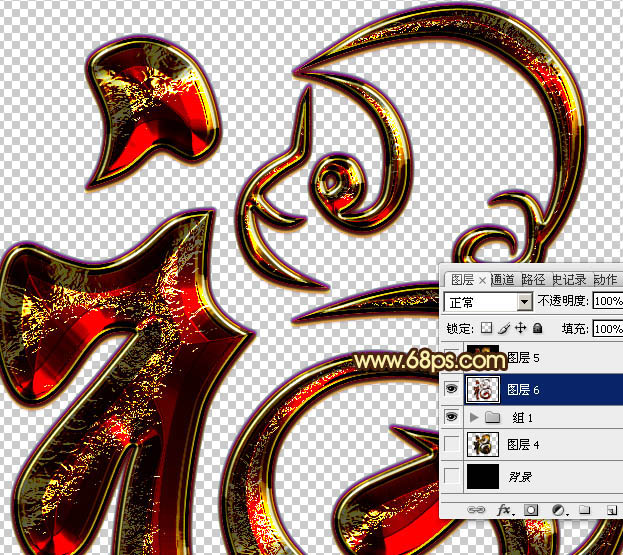The image size is (623, 555).
Task: Close the 图层 tab with its x
Action: (482, 280)
